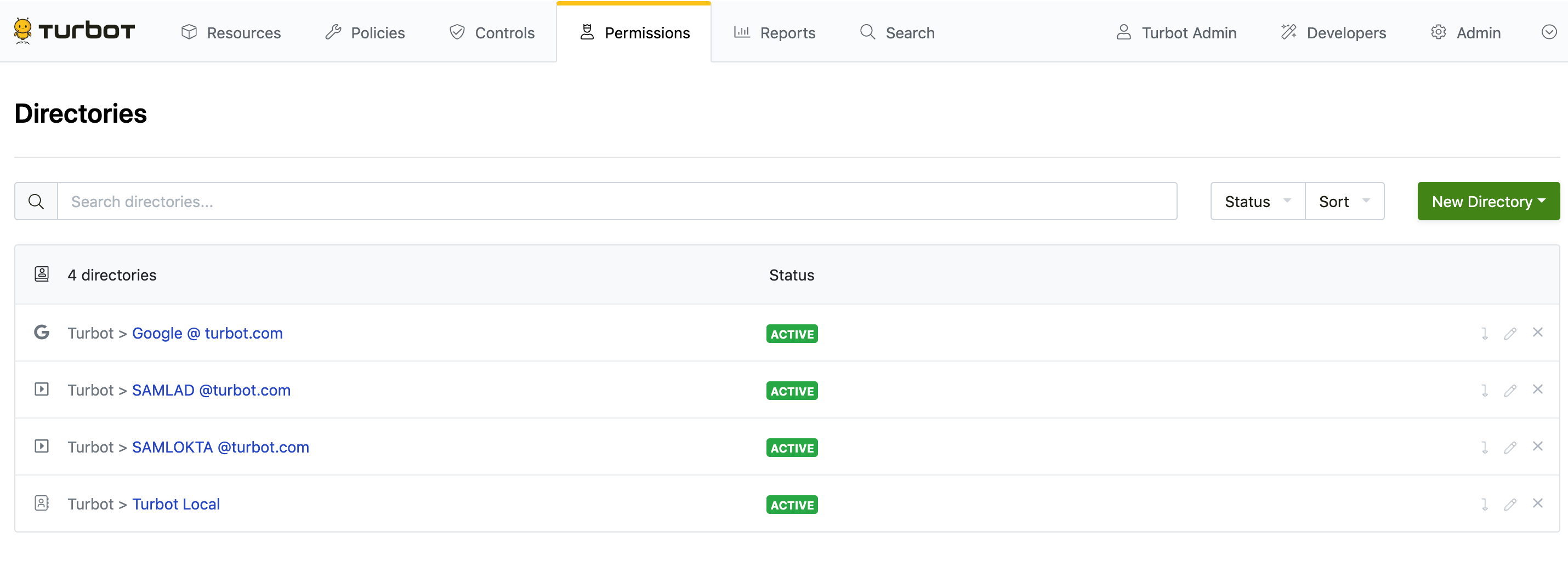Screen dimensions: 1568x561
Task: Open SAMLOKTA @turbot.com directory link
Action: 220,448
